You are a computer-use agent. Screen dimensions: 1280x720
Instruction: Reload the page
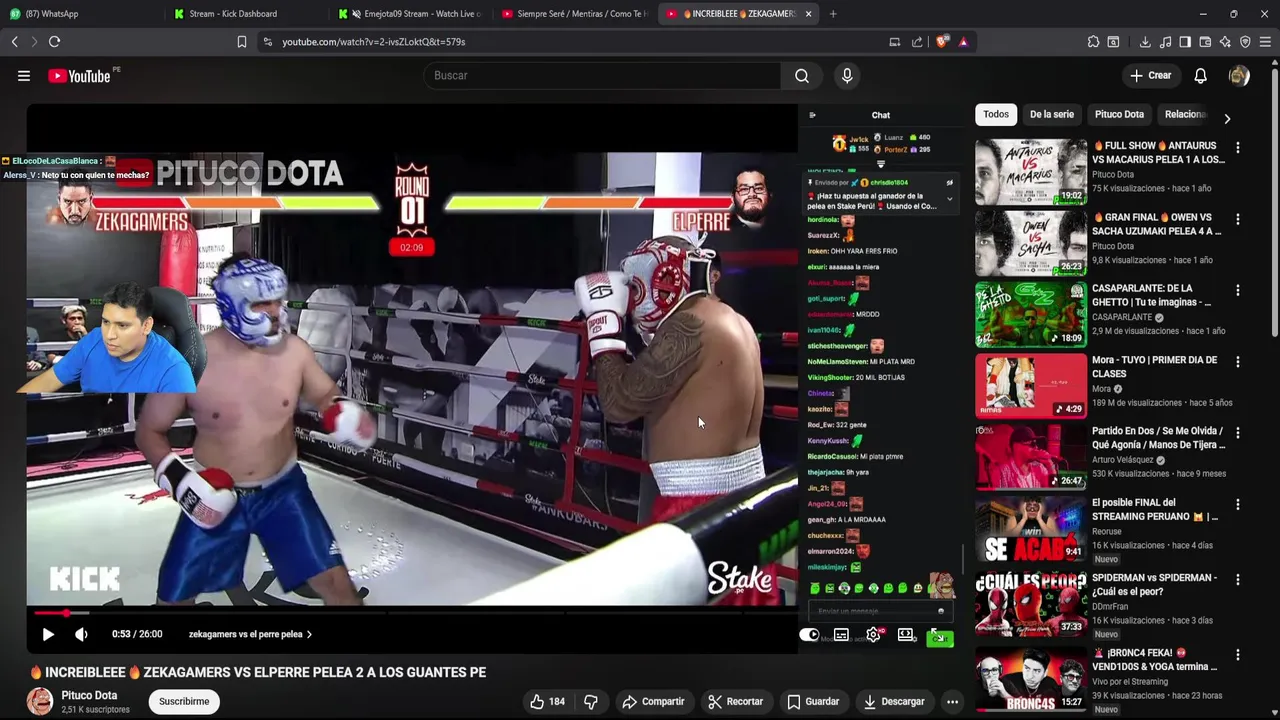tap(55, 42)
